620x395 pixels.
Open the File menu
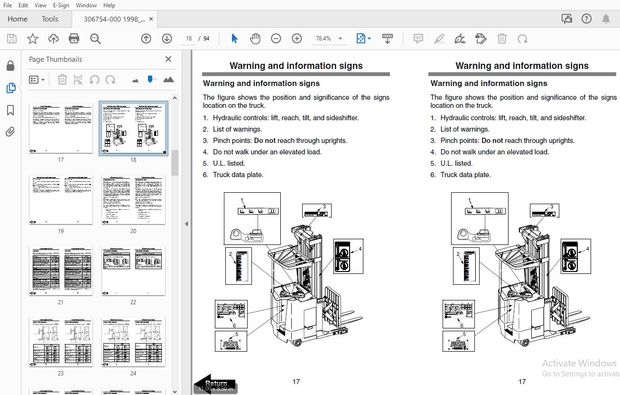click(8, 5)
